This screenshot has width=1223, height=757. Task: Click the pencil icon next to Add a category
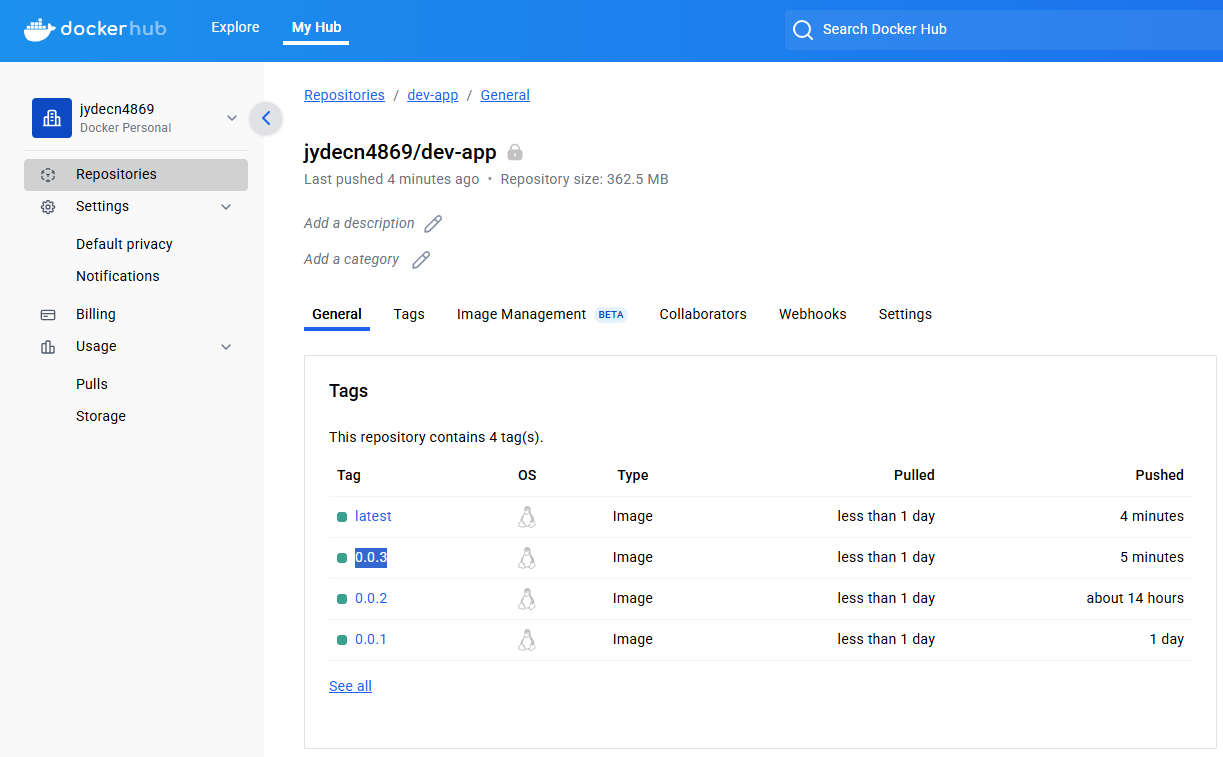421,260
